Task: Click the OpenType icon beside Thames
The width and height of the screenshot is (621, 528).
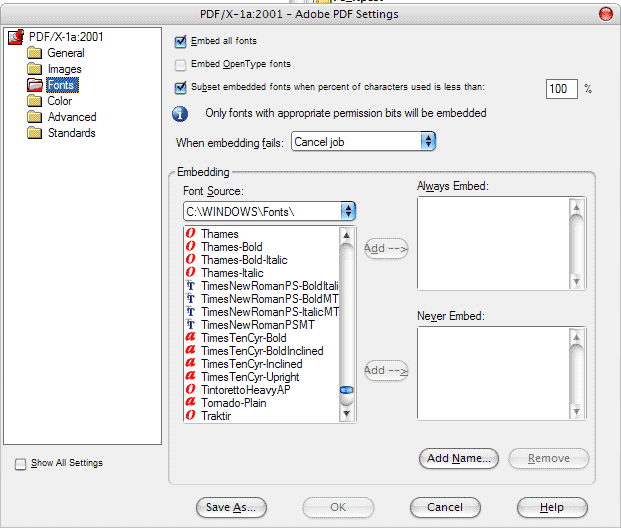Action: click(190, 233)
